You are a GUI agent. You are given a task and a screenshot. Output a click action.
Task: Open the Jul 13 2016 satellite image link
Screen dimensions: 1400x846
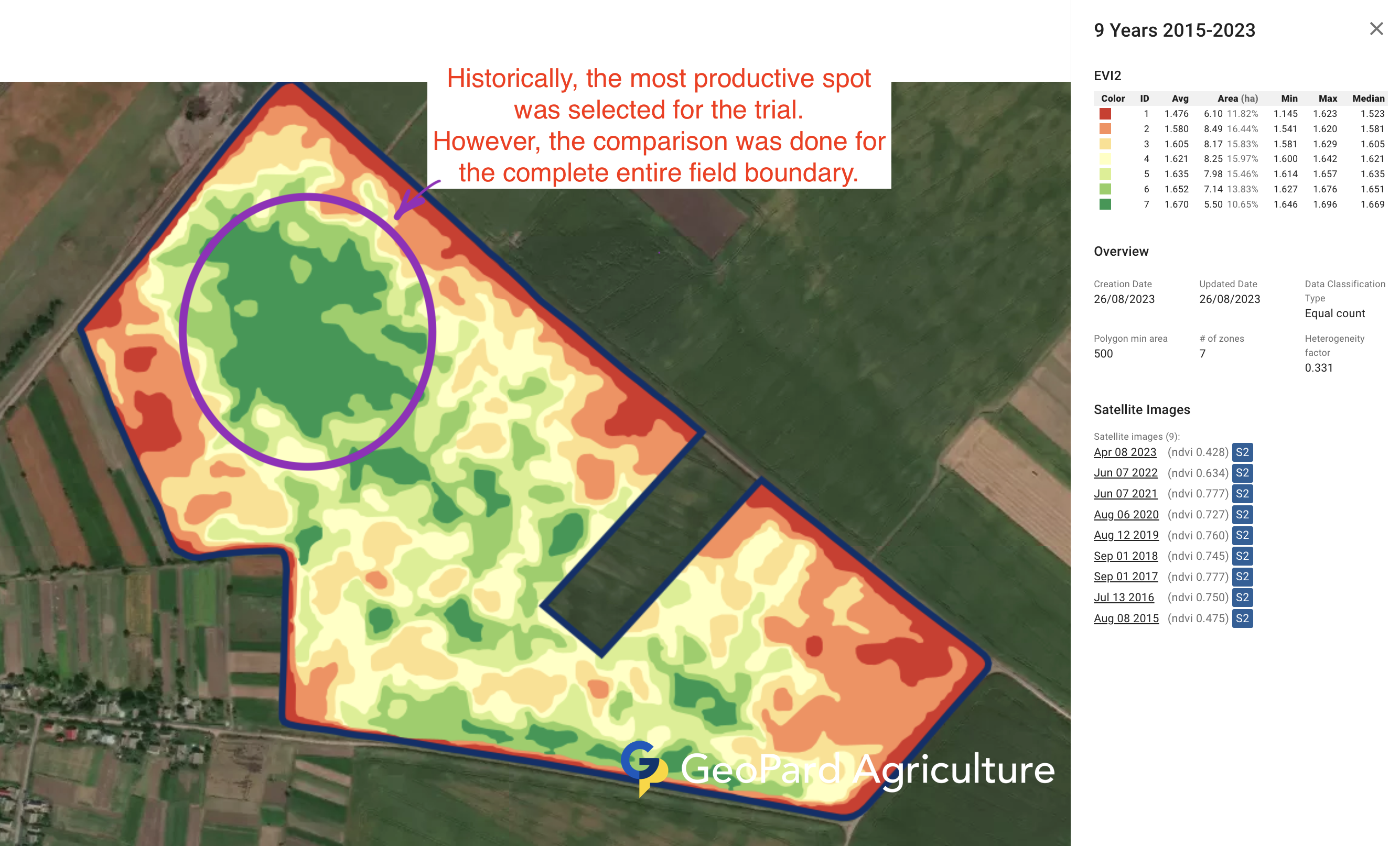click(1123, 597)
